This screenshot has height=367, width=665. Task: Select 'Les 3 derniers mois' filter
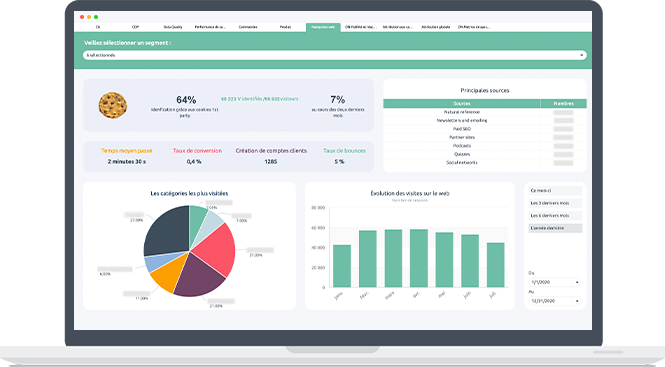pos(555,203)
